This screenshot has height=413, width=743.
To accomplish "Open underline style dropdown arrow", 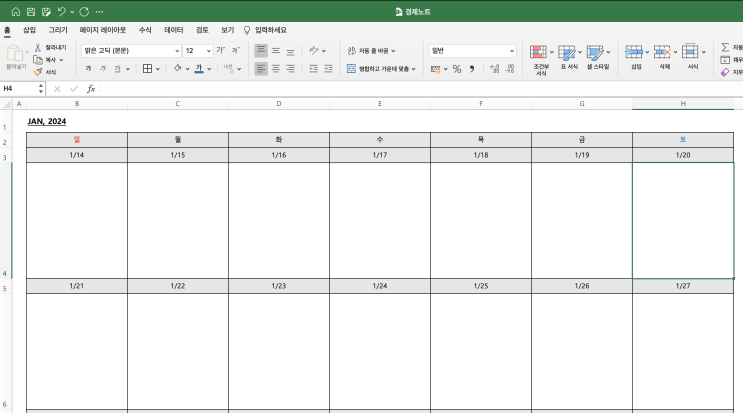I will (x=127, y=69).
